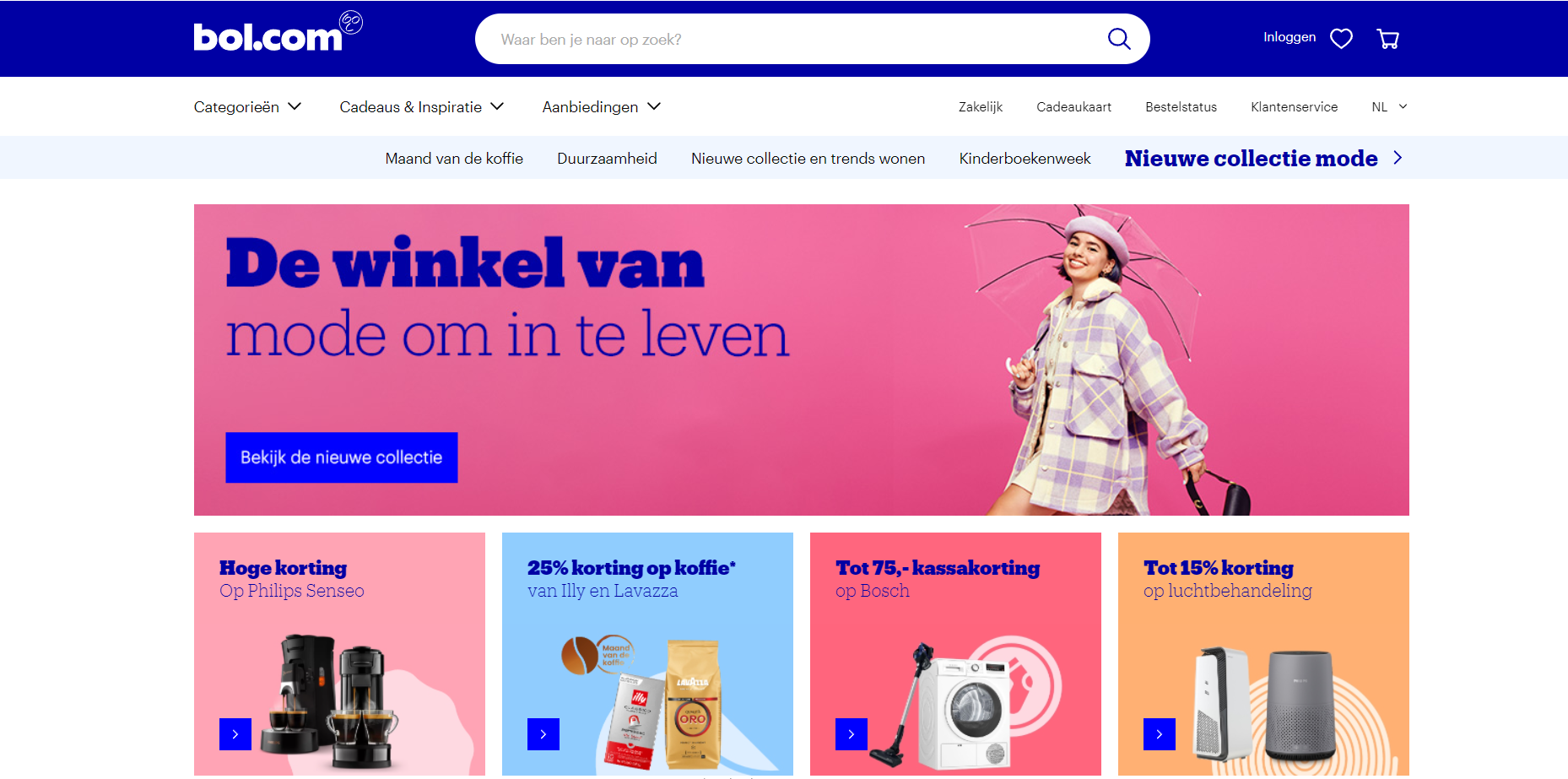The image size is (1568, 779).
Task: Expand Cadeaus & Inspiratie menu
Action: click(x=422, y=107)
